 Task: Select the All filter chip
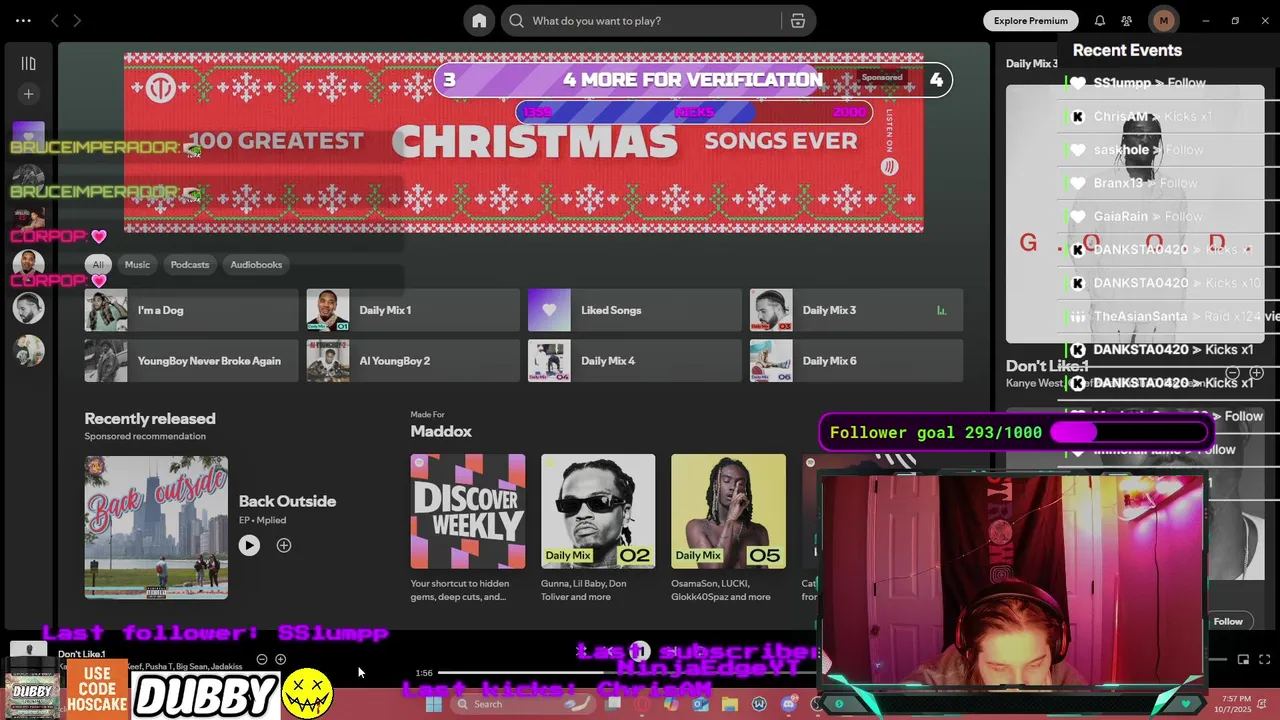coord(97,265)
